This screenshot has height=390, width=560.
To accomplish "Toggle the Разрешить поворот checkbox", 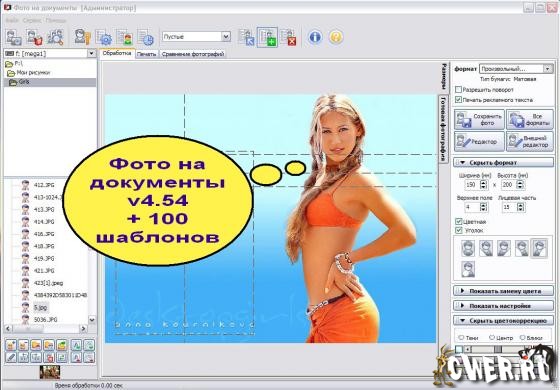I will 459,89.
